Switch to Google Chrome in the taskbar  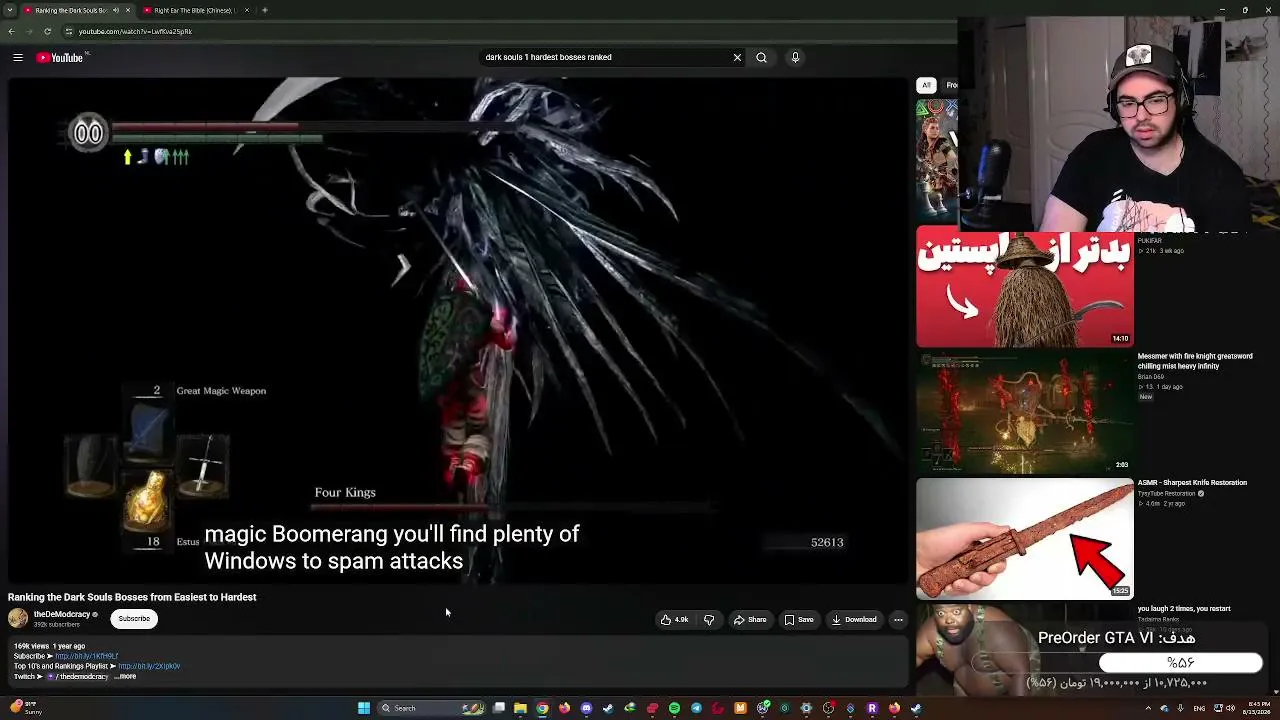tap(542, 708)
